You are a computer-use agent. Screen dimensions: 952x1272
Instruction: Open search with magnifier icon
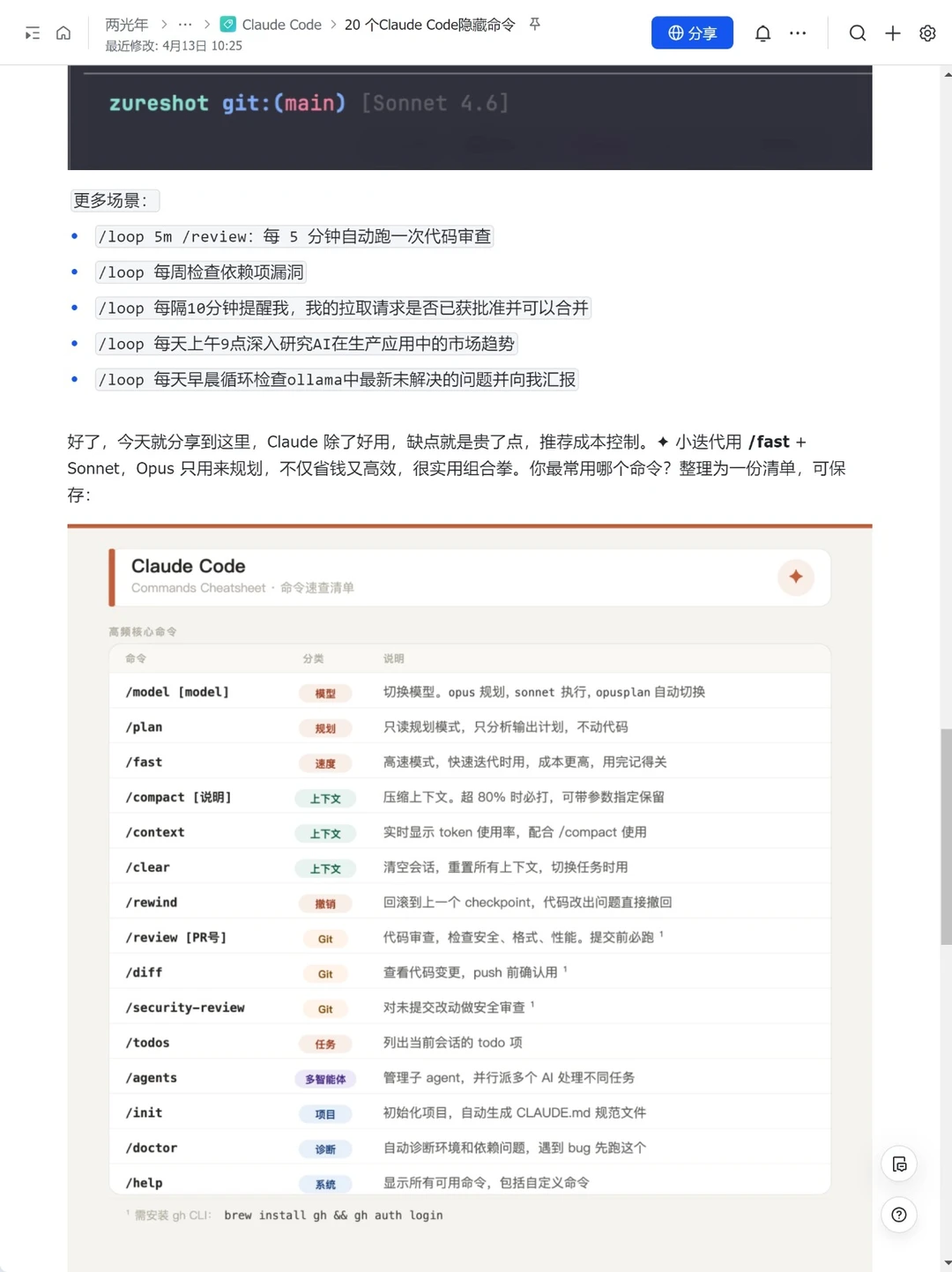(857, 33)
